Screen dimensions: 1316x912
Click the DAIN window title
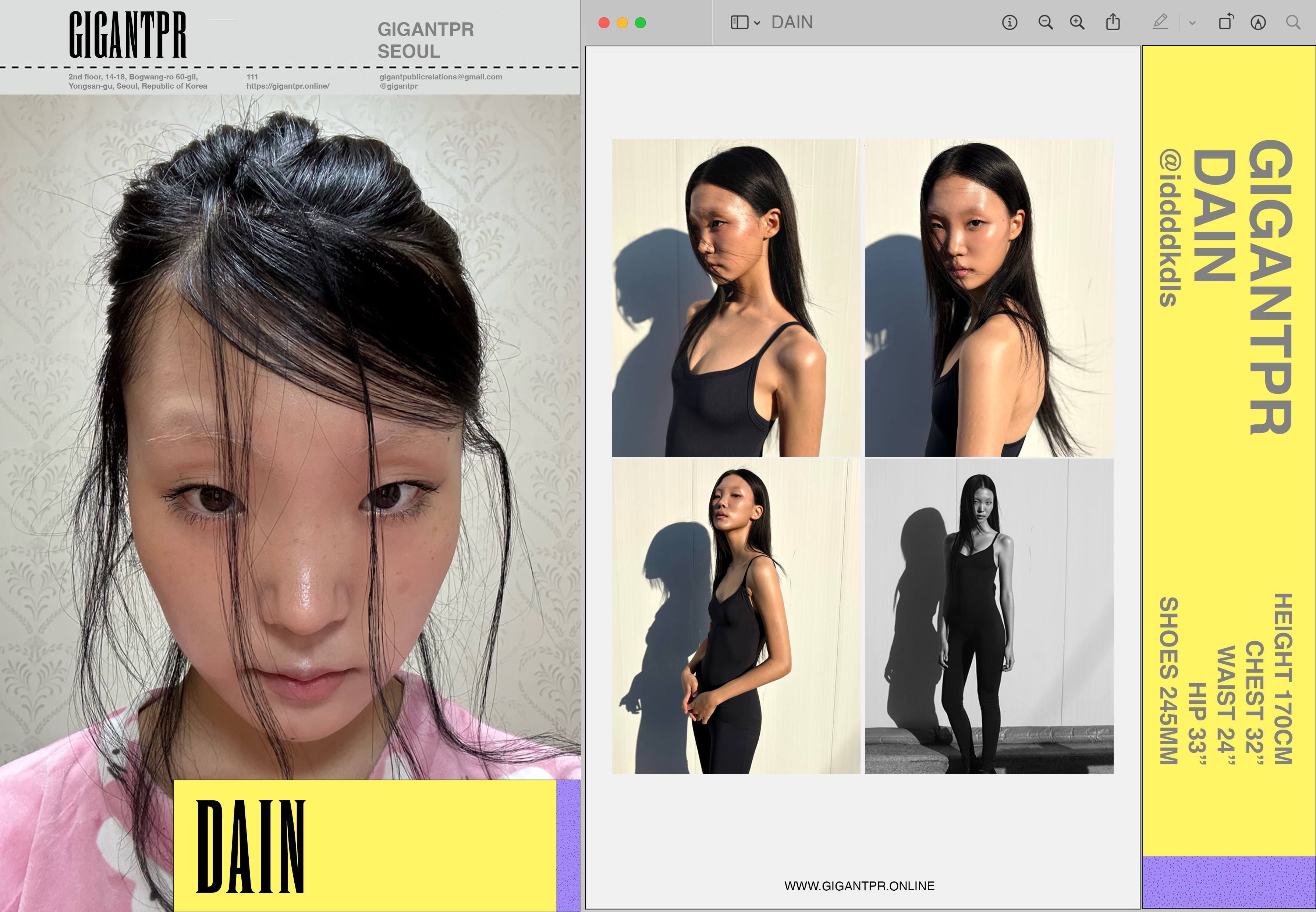[792, 23]
